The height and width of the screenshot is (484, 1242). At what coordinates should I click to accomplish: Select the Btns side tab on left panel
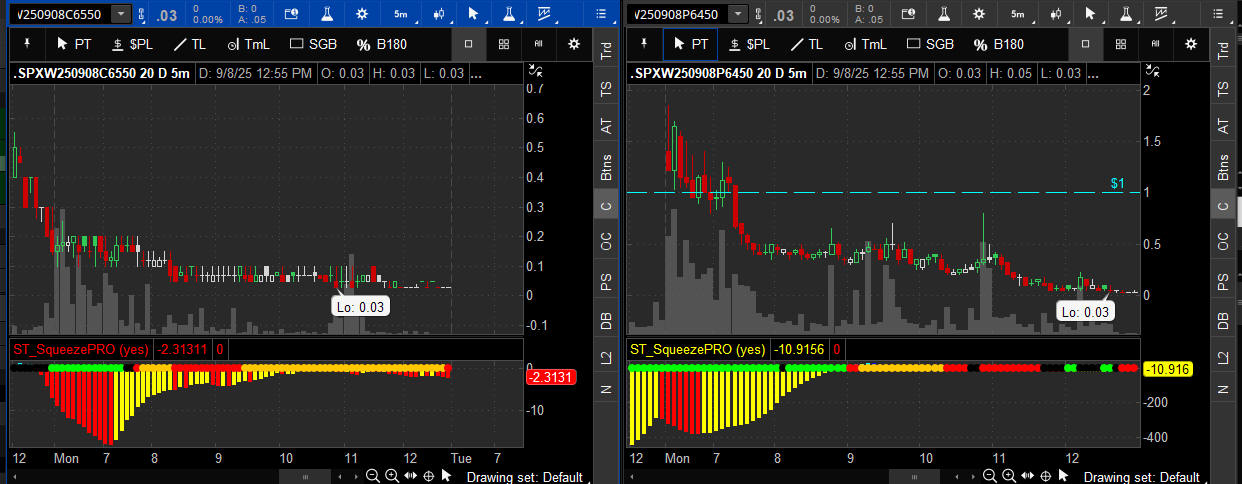coord(606,167)
